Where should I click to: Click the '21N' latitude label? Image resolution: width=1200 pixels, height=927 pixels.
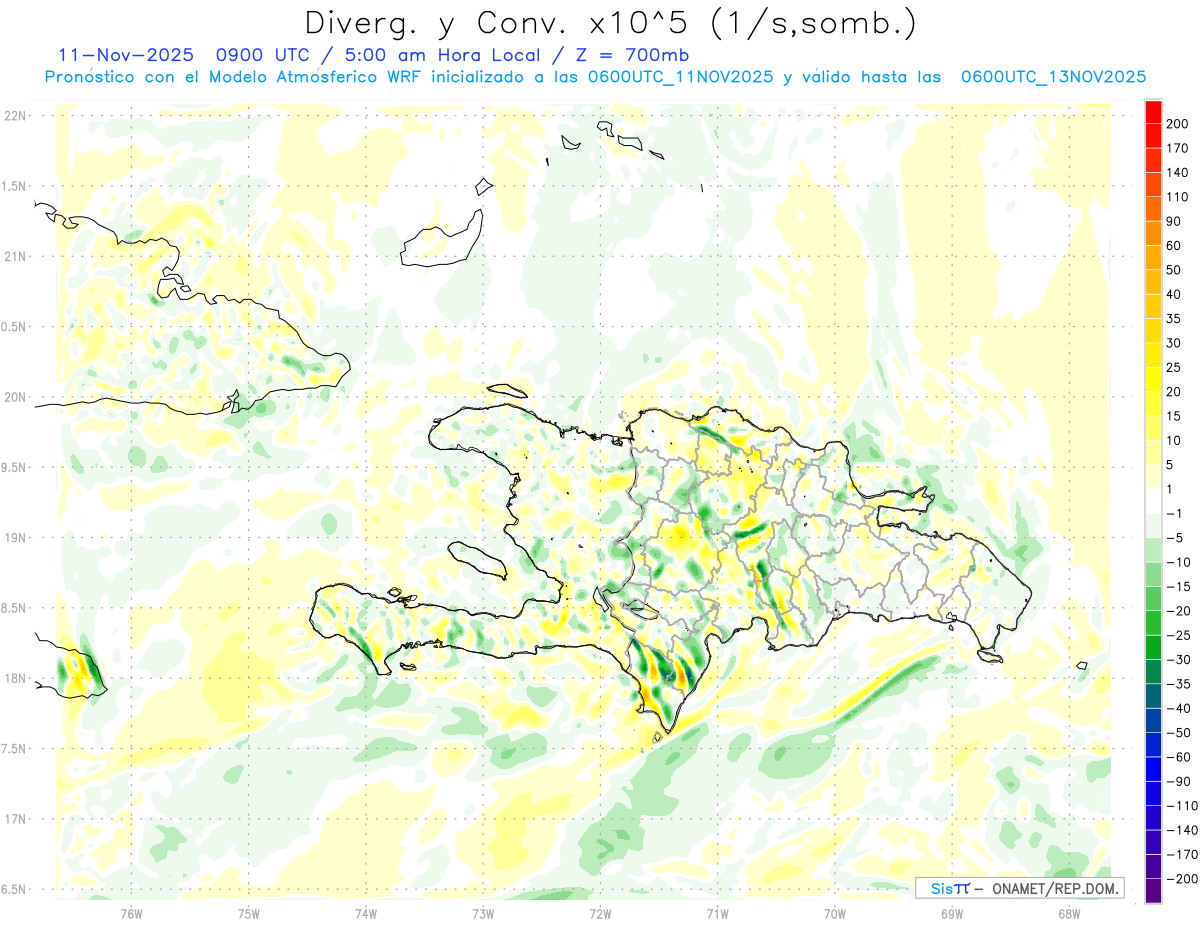pos(14,257)
